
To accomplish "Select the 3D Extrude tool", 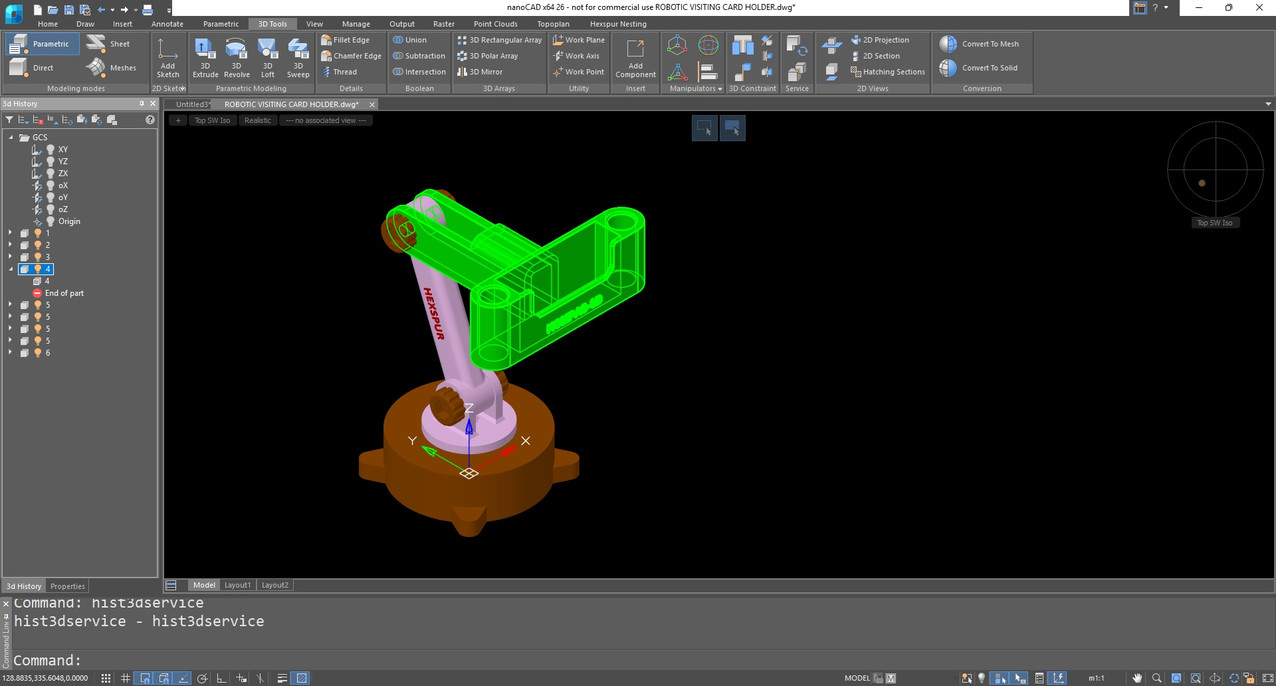I will (205, 57).
